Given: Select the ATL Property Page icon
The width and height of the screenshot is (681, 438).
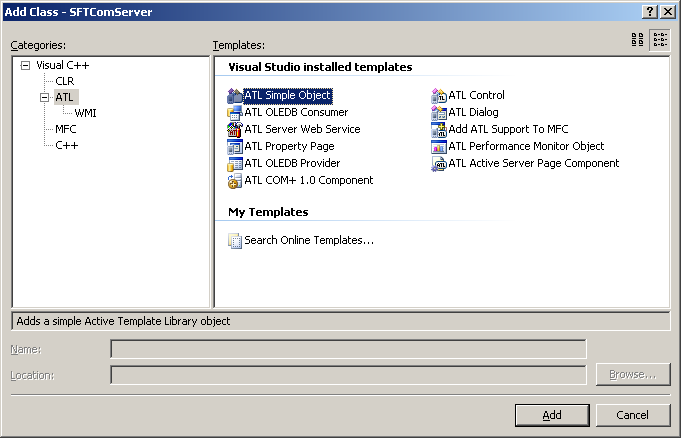Looking at the screenshot, I should tap(235, 147).
